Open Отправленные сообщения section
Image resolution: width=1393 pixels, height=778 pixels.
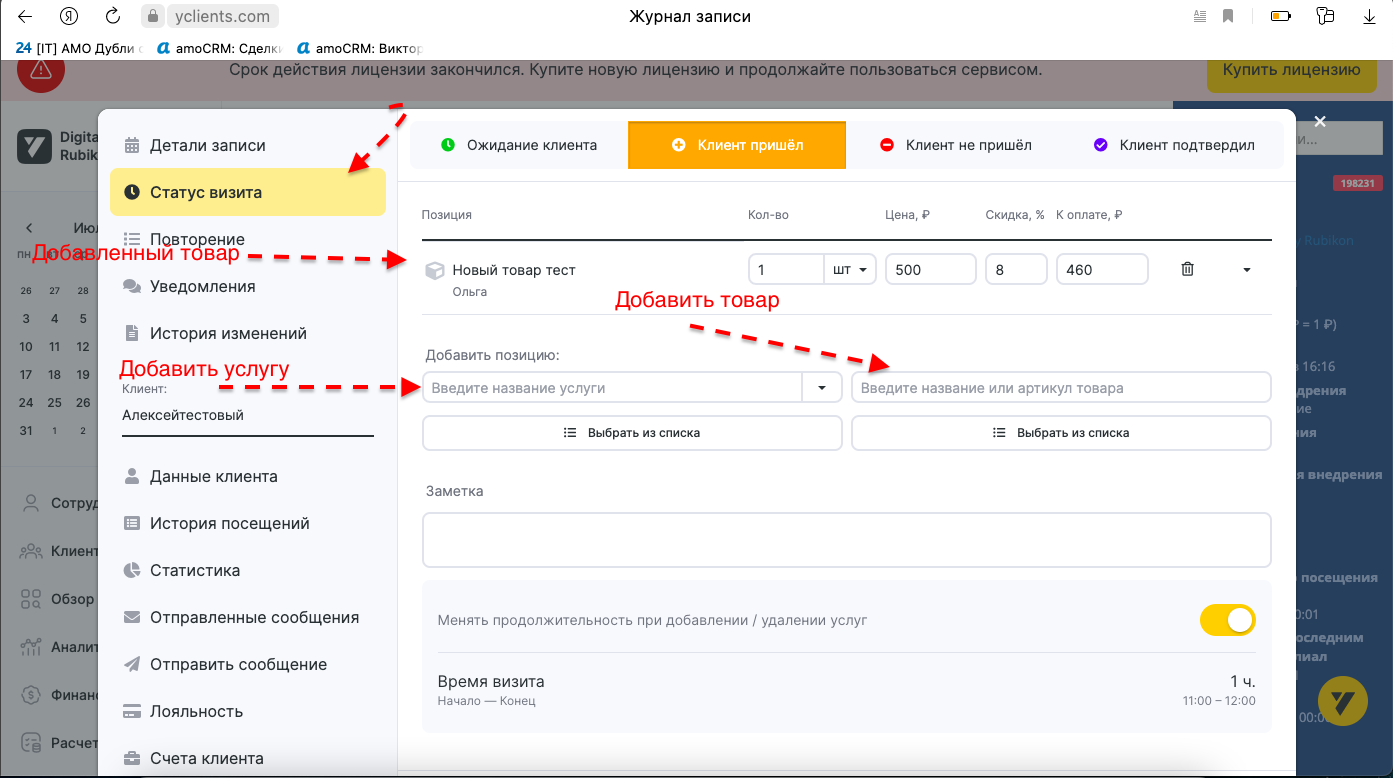click(247, 617)
